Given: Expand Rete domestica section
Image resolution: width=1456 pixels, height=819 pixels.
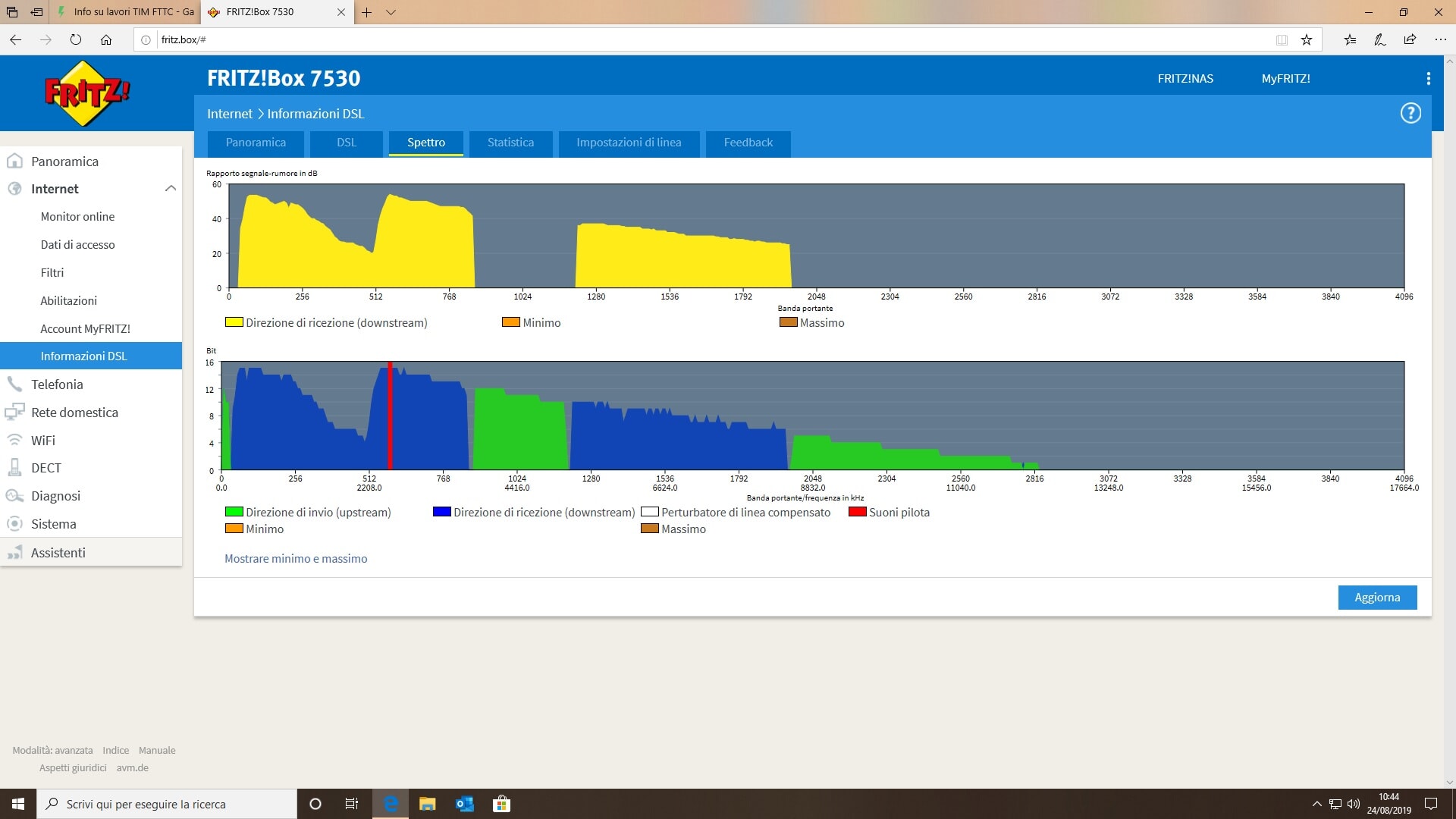Looking at the screenshot, I should pyautogui.click(x=74, y=413).
